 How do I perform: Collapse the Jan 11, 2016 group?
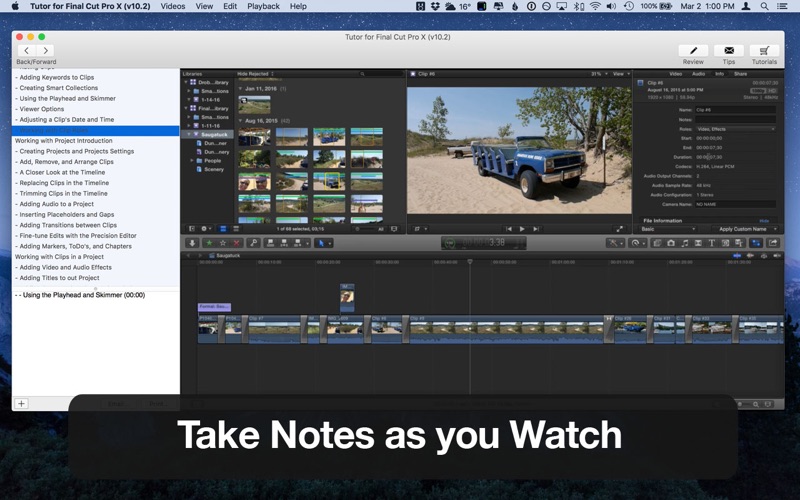240,89
